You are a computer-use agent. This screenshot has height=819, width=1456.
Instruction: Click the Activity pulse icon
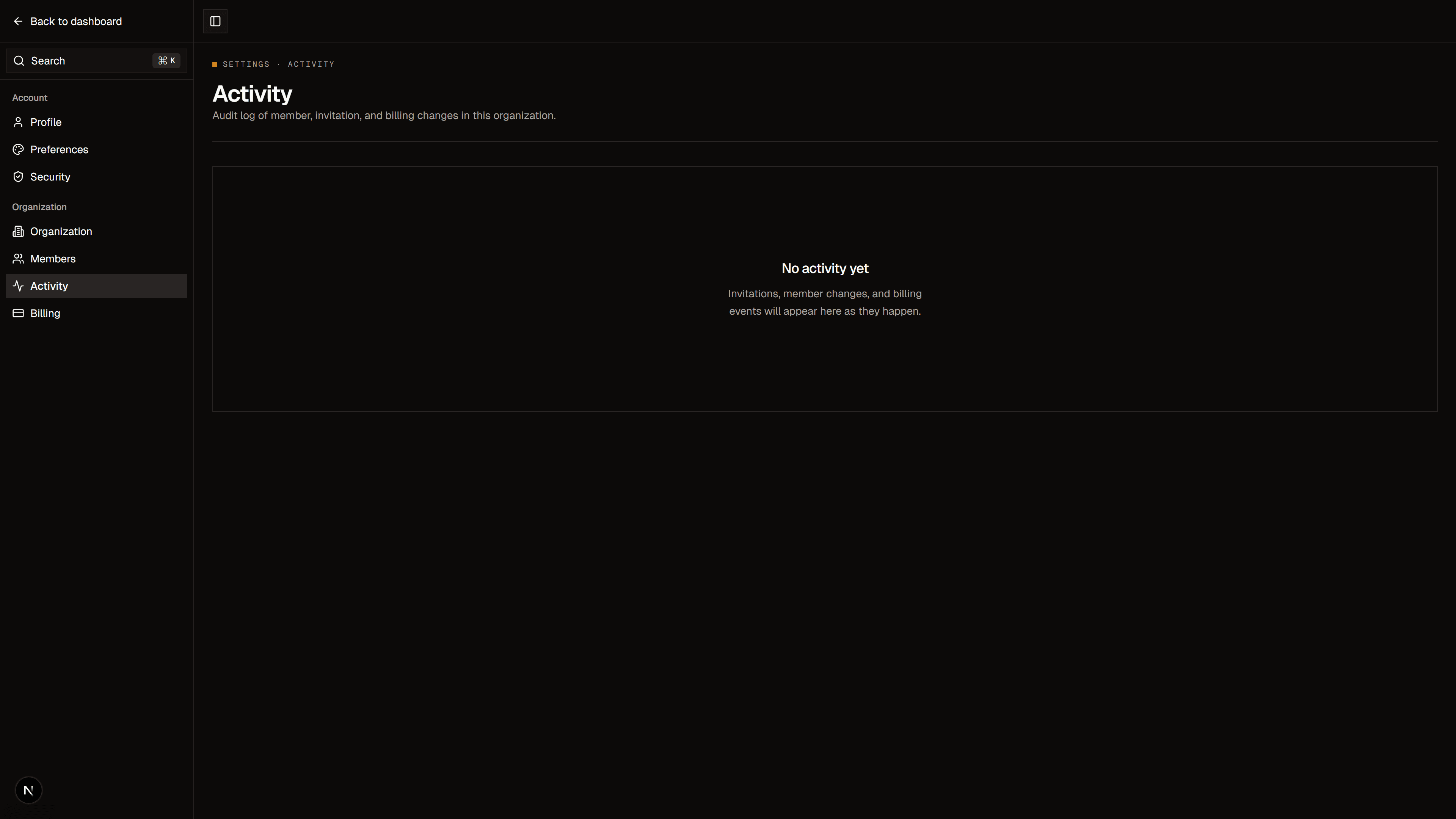(x=18, y=286)
